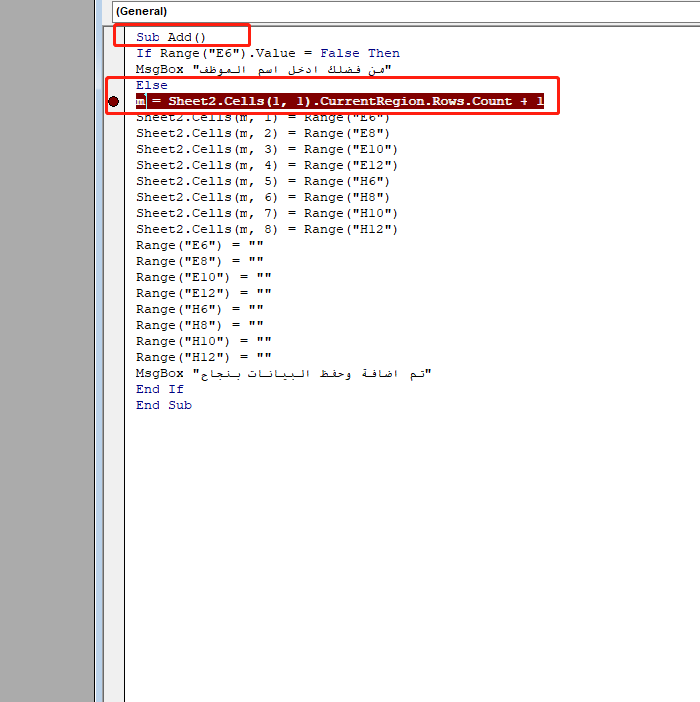Click the 'Else' keyword line
Viewport: 700px width, 702px height.
152,85
